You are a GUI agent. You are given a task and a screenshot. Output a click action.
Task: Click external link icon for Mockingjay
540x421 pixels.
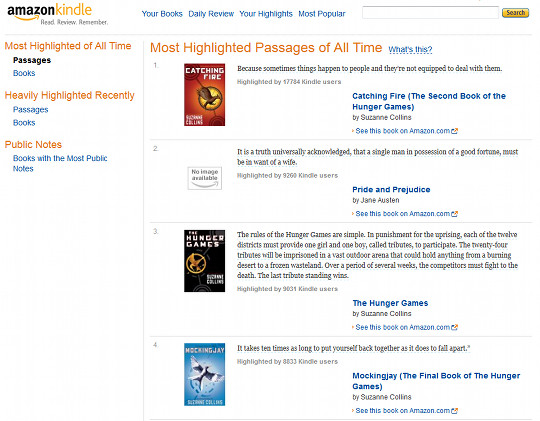click(455, 411)
